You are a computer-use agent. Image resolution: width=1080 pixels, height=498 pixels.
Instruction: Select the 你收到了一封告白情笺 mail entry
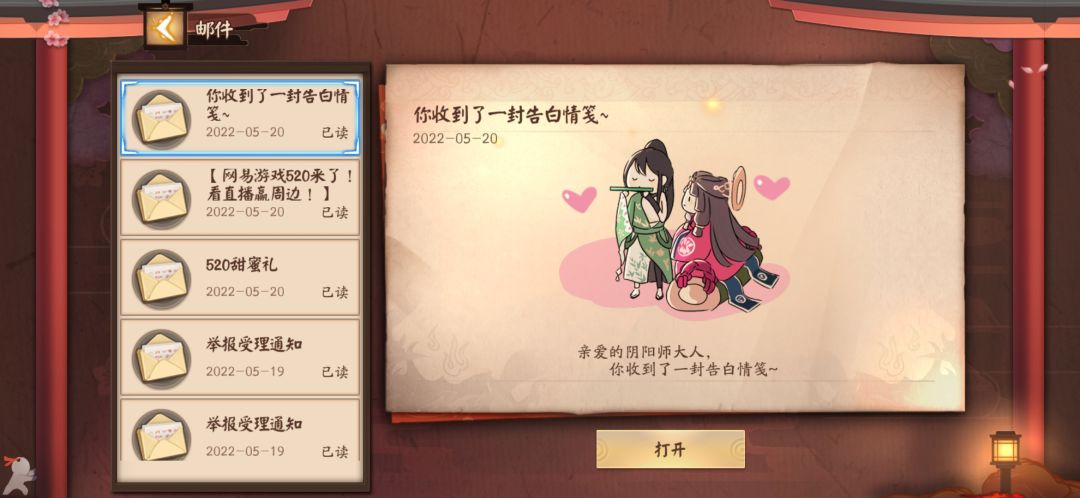point(240,118)
